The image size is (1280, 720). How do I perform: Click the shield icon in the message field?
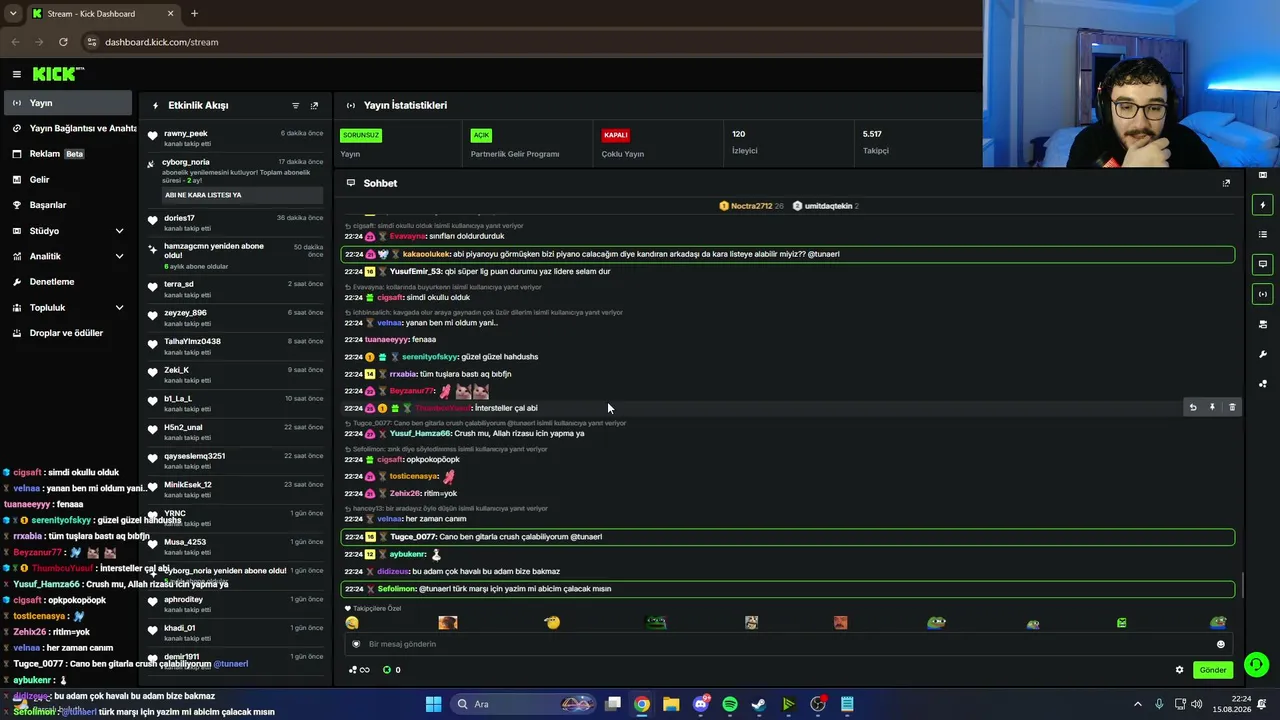(356, 644)
